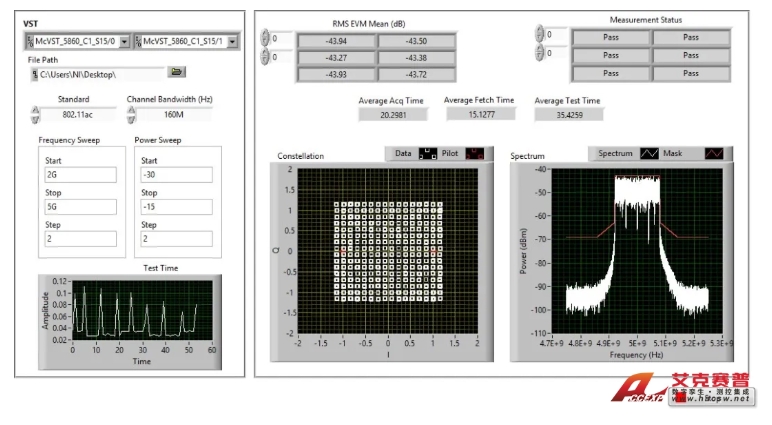Image resolution: width=772 pixels, height=425 pixels.
Task: Select the Frequency Sweep Start field
Action: pyautogui.click(x=79, y=174)
